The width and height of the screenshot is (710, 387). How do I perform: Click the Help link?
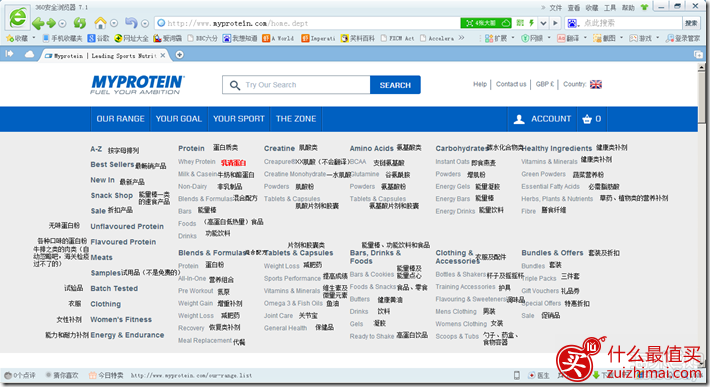tap(480, 84)
